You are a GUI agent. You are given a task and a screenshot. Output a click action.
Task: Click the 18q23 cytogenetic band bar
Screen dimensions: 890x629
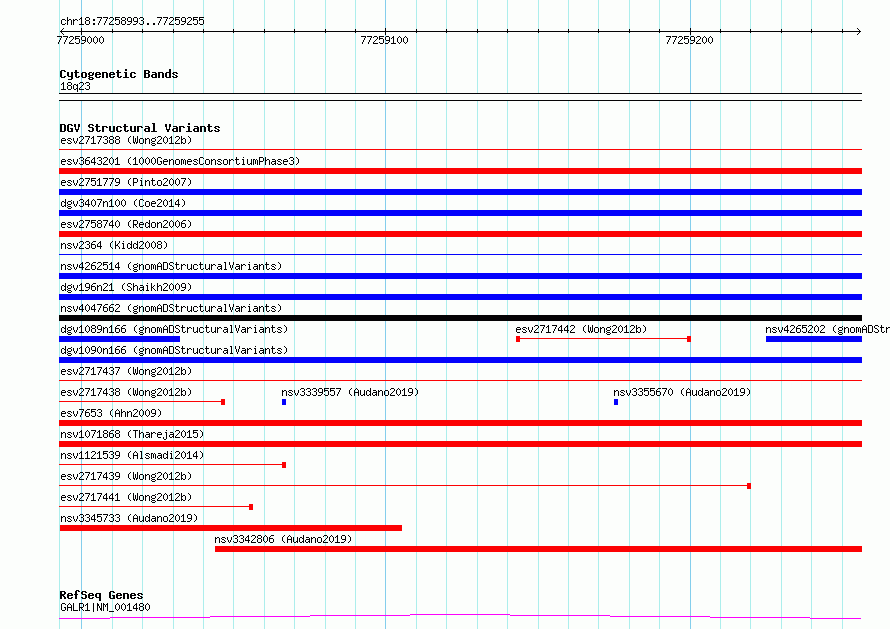pyautogui.click(x=460, y=97)
